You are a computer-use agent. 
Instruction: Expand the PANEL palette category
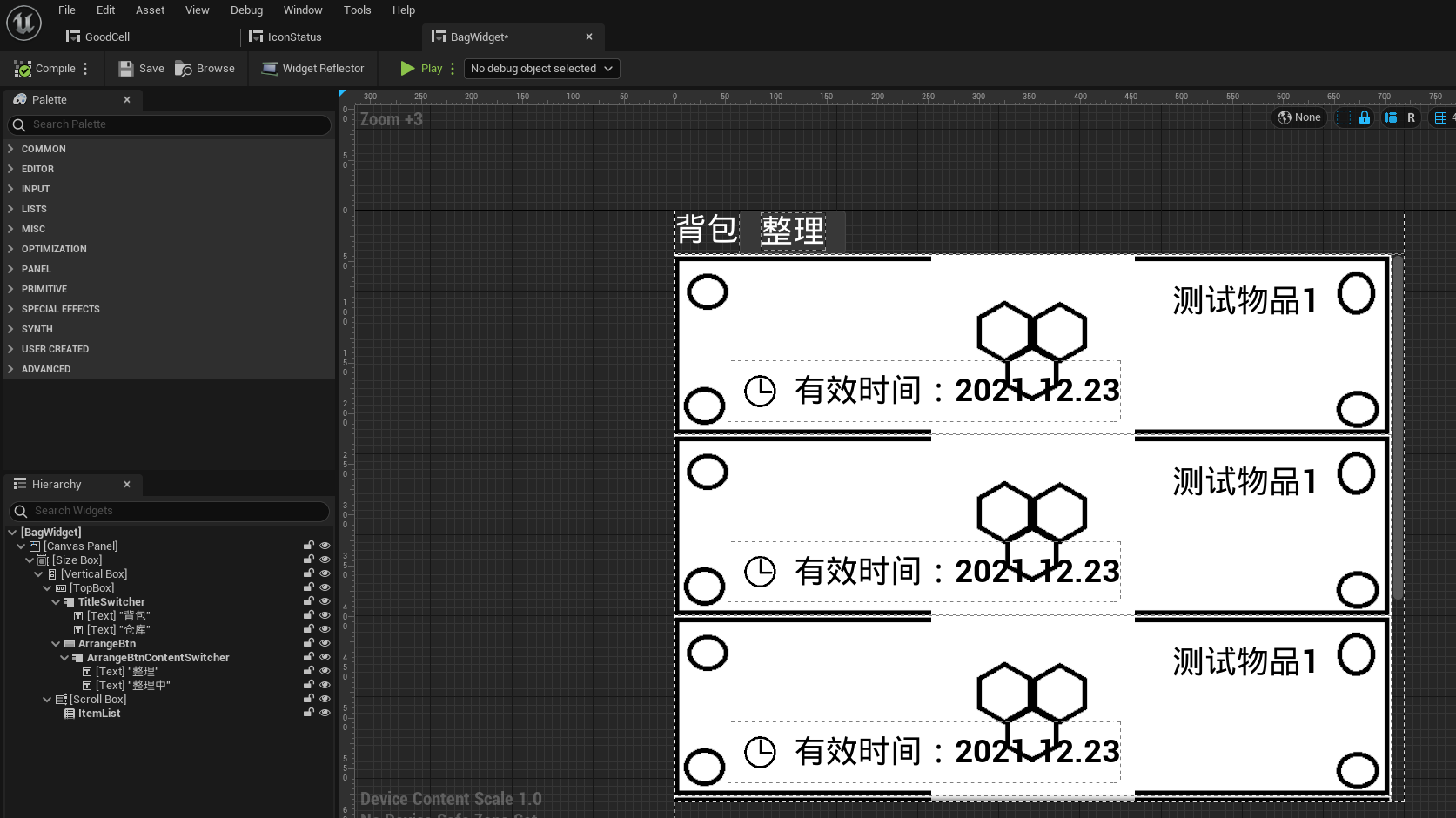(10, 269)
